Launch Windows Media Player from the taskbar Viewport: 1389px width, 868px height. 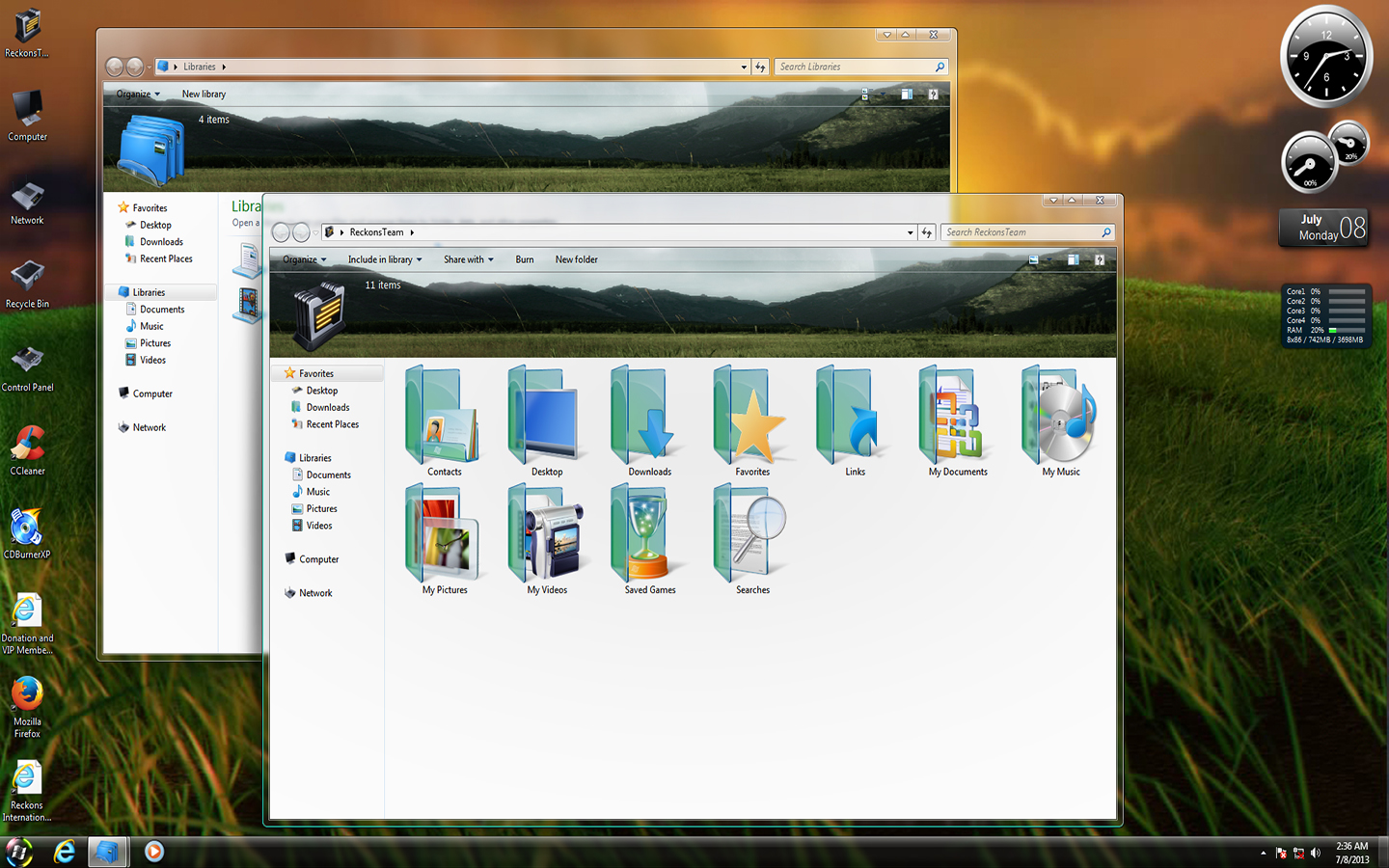coord(154,852)
